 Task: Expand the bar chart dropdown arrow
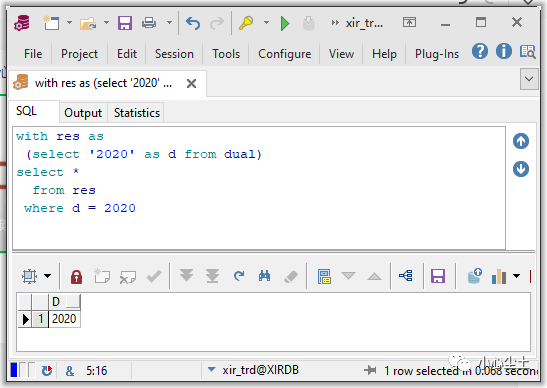click(x=516, y=276)
